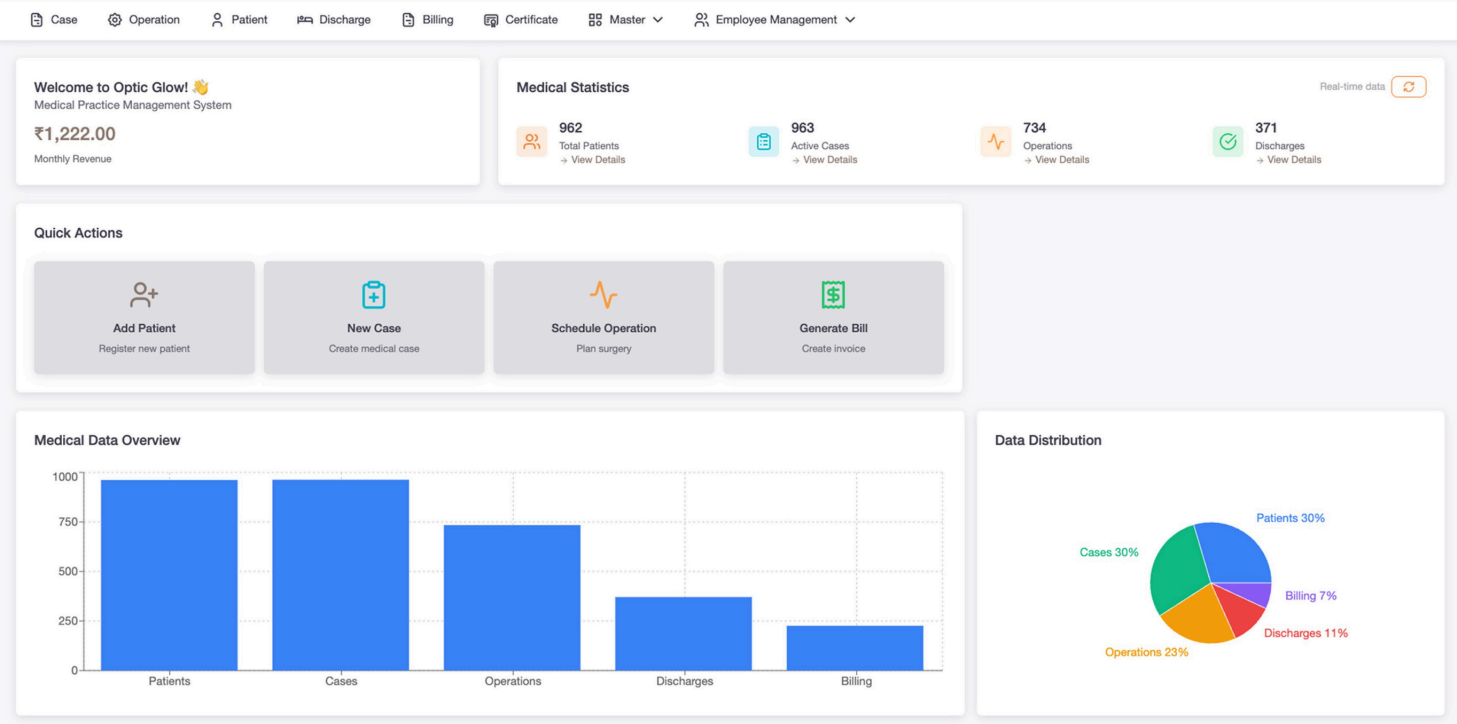Select the Discharge item in top navigation
This screenshot has width=1457, height=724.
tap(334, 20)
